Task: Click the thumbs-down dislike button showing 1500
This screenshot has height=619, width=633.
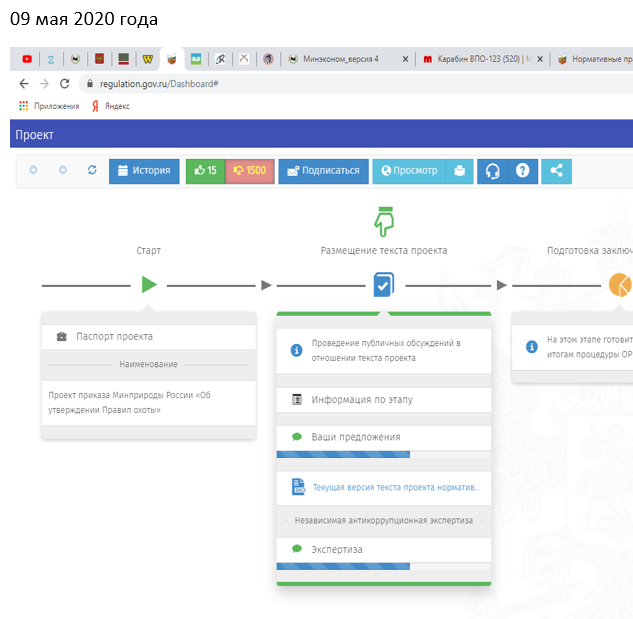Action: pyautogui.click(x=250, y=171)
